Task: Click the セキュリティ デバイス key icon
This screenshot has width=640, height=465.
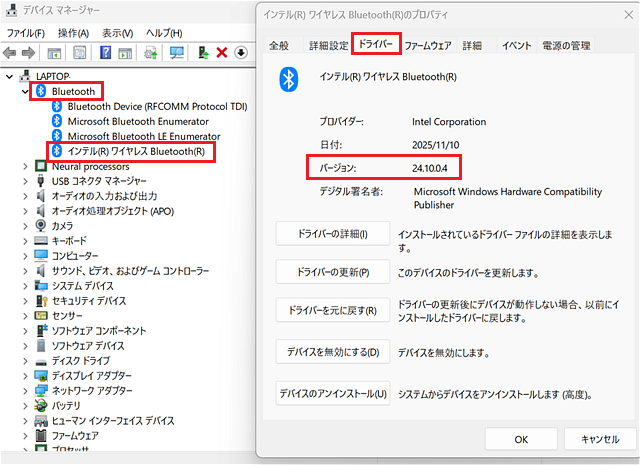Action: 42,301
